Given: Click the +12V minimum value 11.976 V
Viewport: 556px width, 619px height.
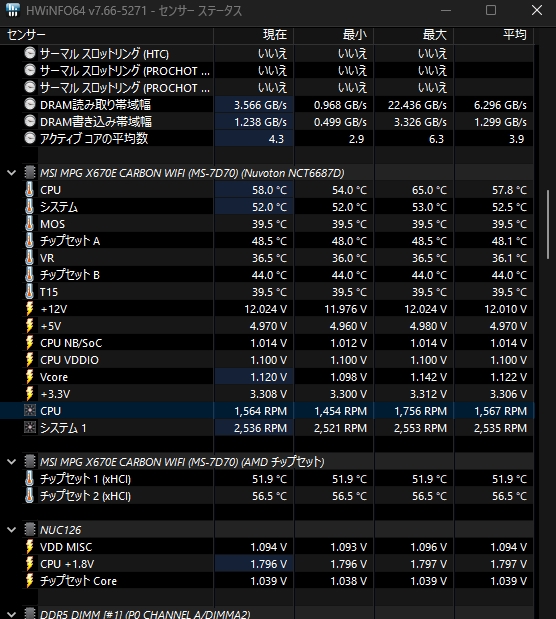Looking at the screenshot, I should (x=346, y=309).
